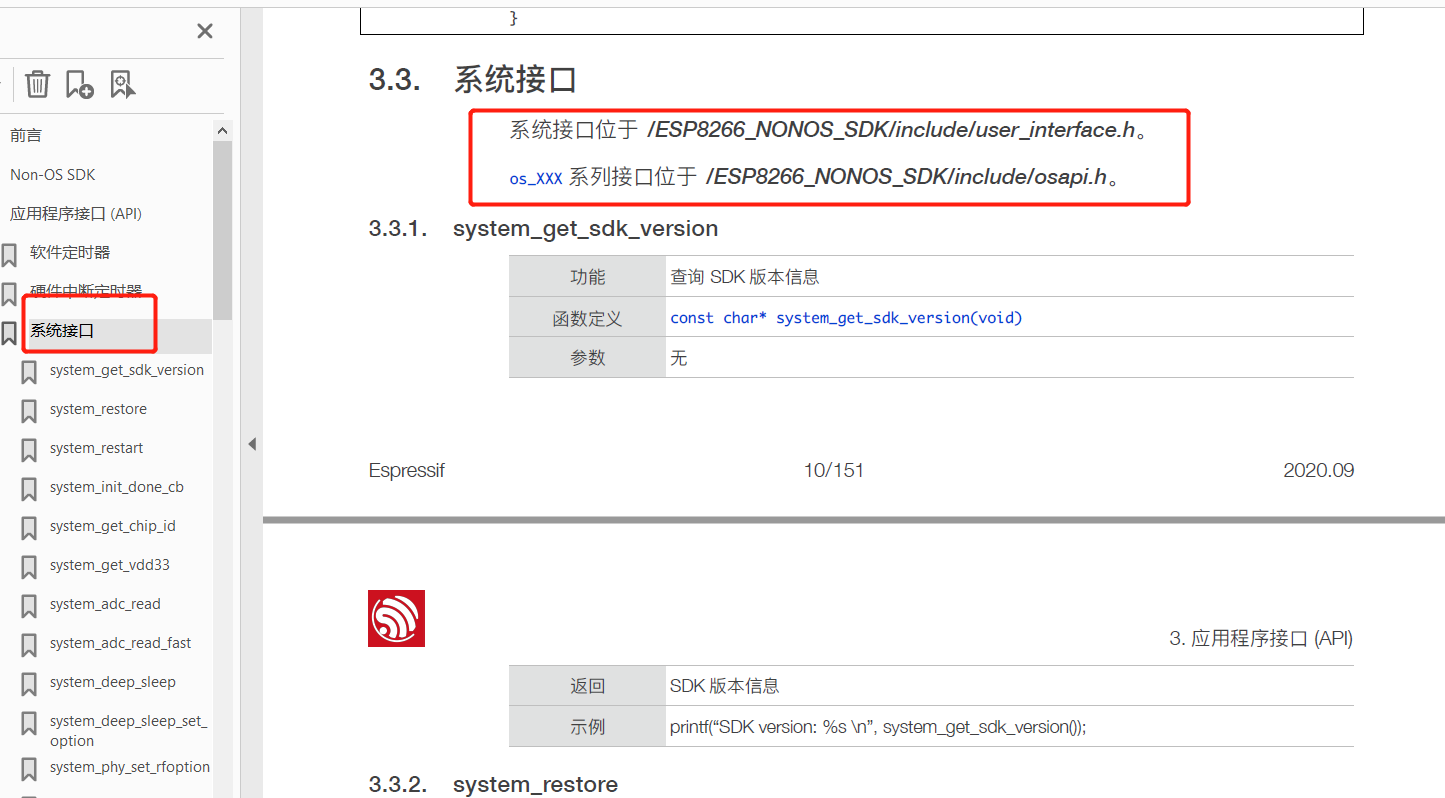The height and width of the screenshot is (798, 1445).
Task: Click the Espressif logo on page
Action: click(397, 618)
